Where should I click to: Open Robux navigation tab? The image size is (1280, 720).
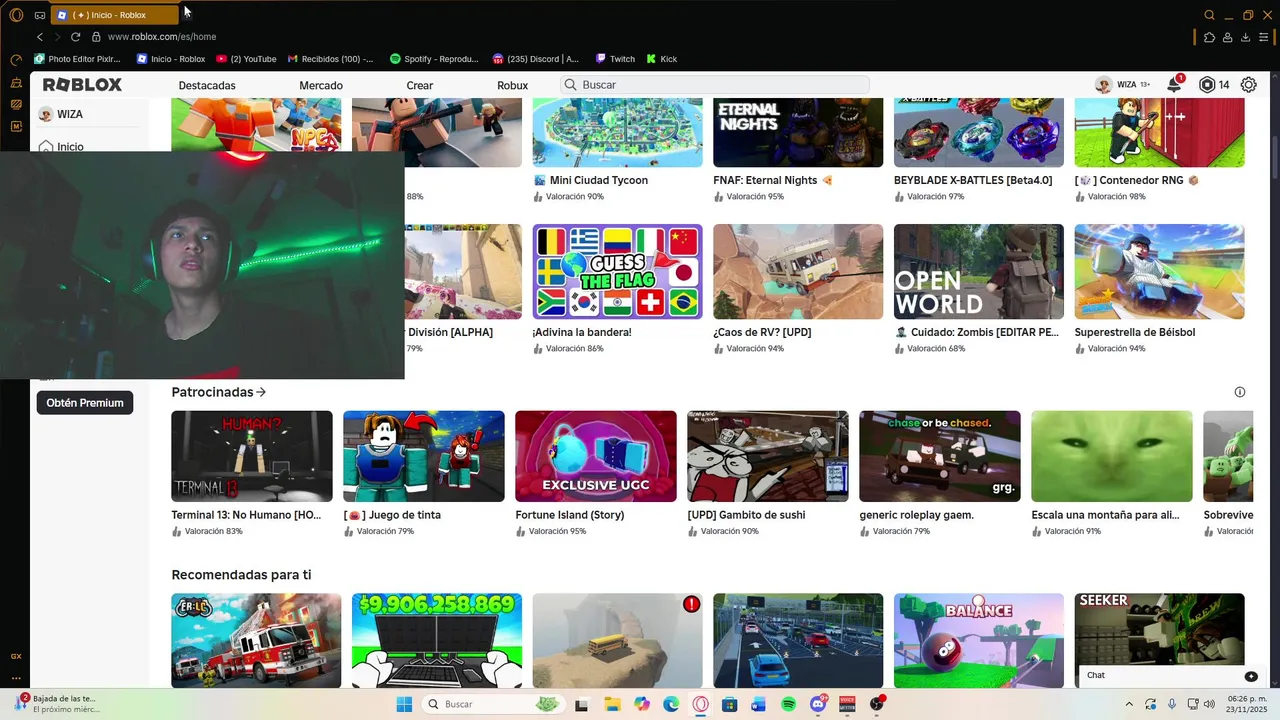(512, 85)
